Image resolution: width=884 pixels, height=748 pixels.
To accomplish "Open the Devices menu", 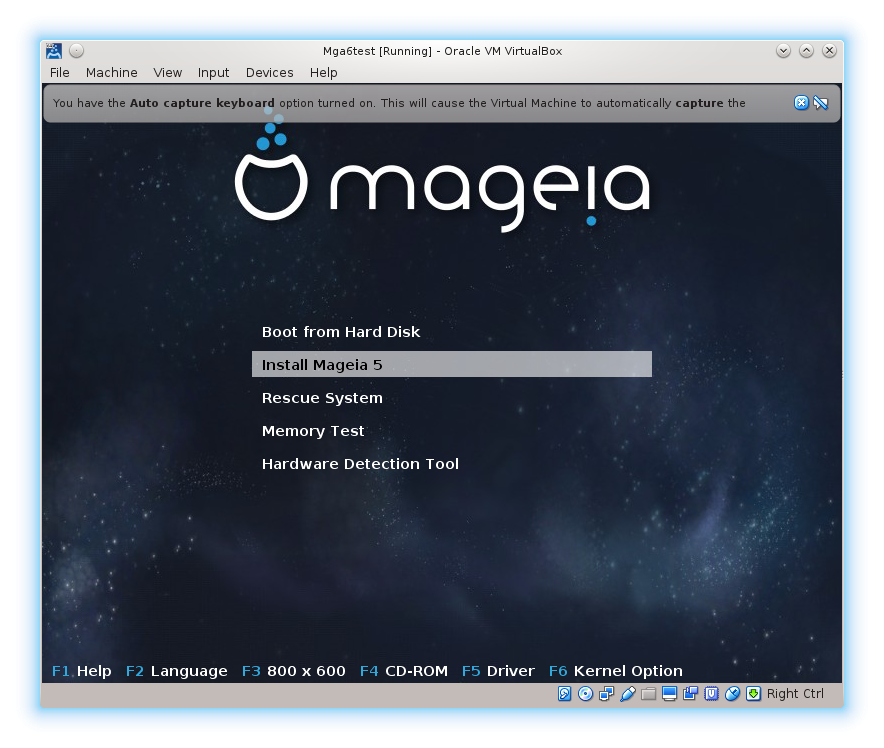I will (x=269, y=73).
